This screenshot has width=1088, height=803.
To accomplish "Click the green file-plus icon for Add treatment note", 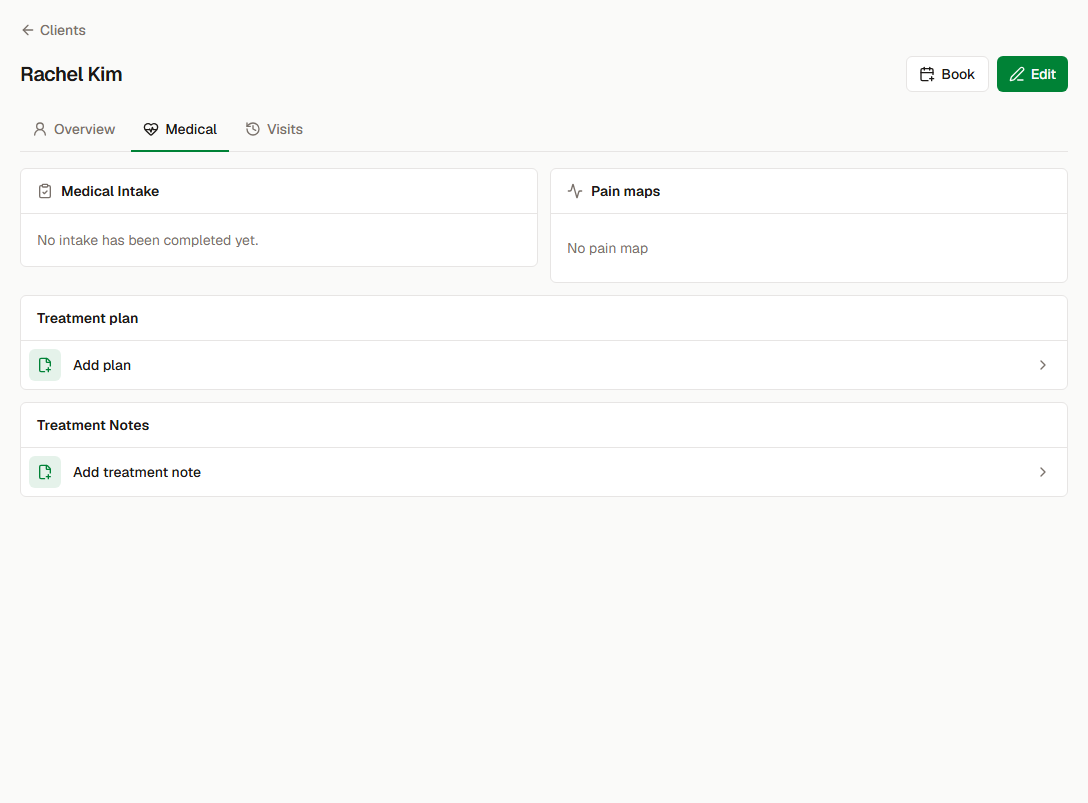I will pos(45,472).
